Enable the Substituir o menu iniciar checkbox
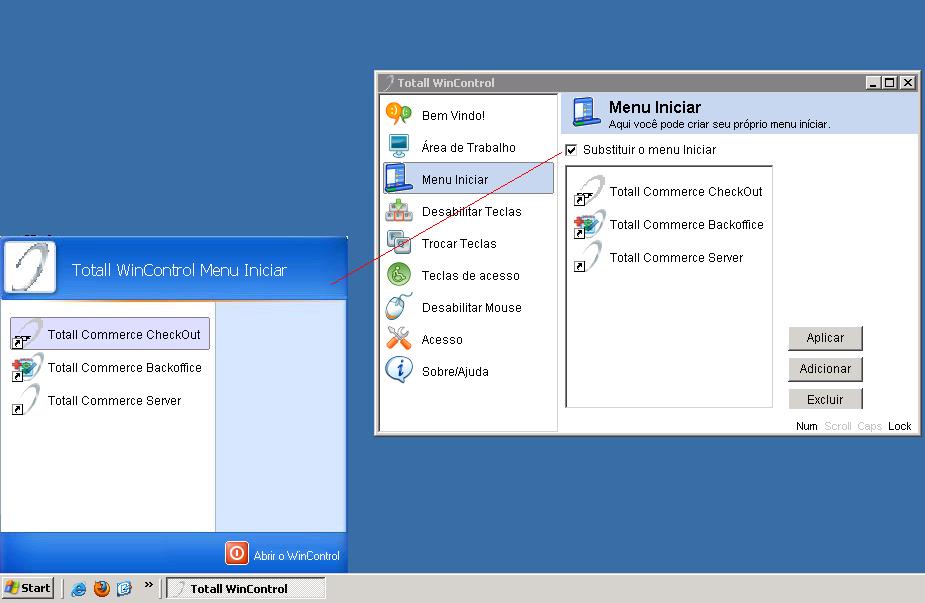 [x=570, y=150]
